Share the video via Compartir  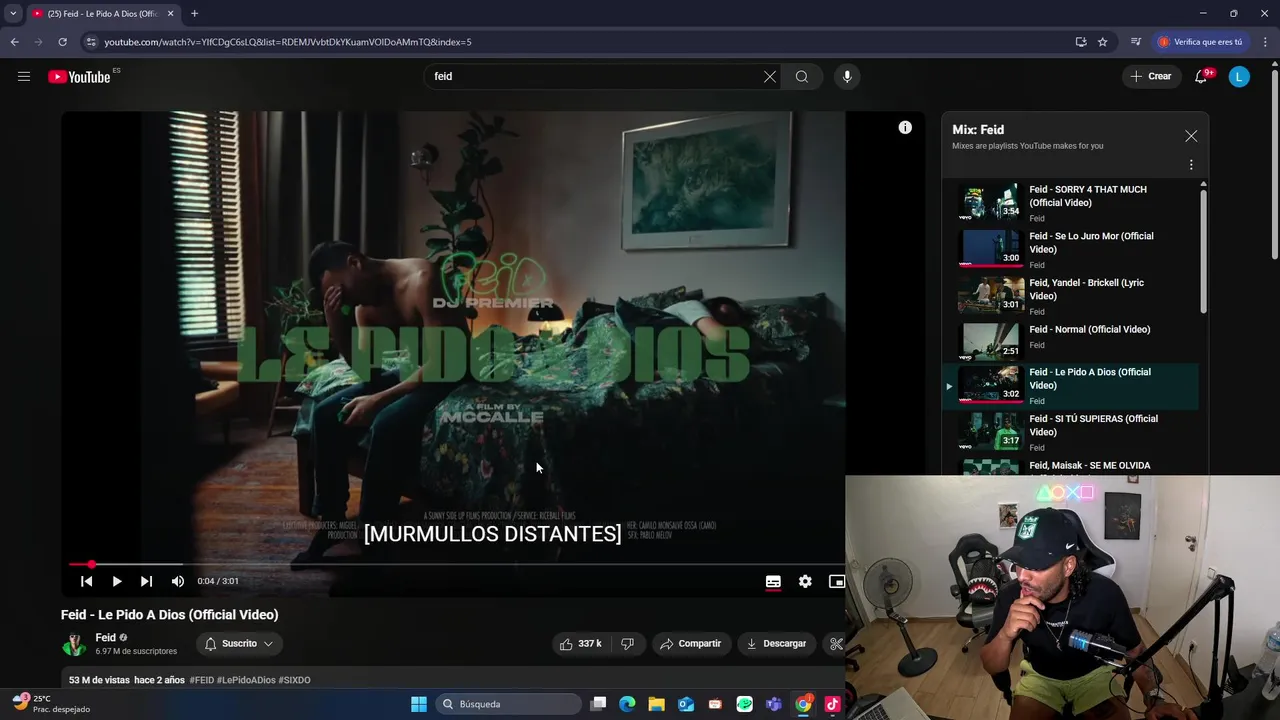[690, 644]
